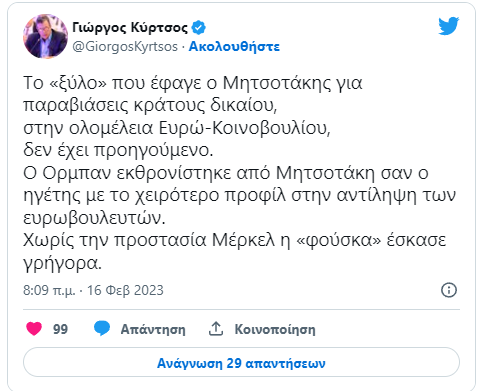Click the Γιώργος Κύρτσος display name

pyautogui.click(x=130, y=28)
